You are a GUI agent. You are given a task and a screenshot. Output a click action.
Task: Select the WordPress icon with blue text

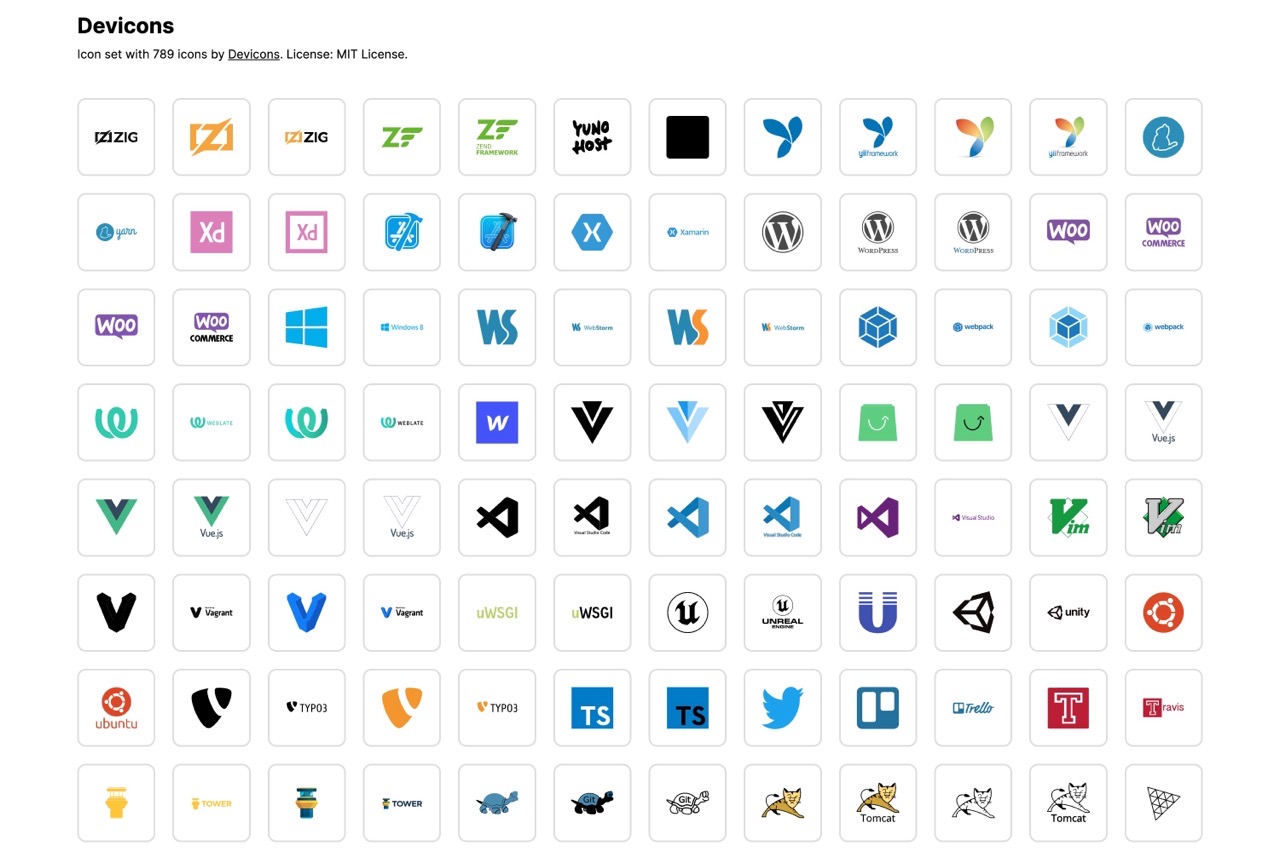[x=973, y=232]
